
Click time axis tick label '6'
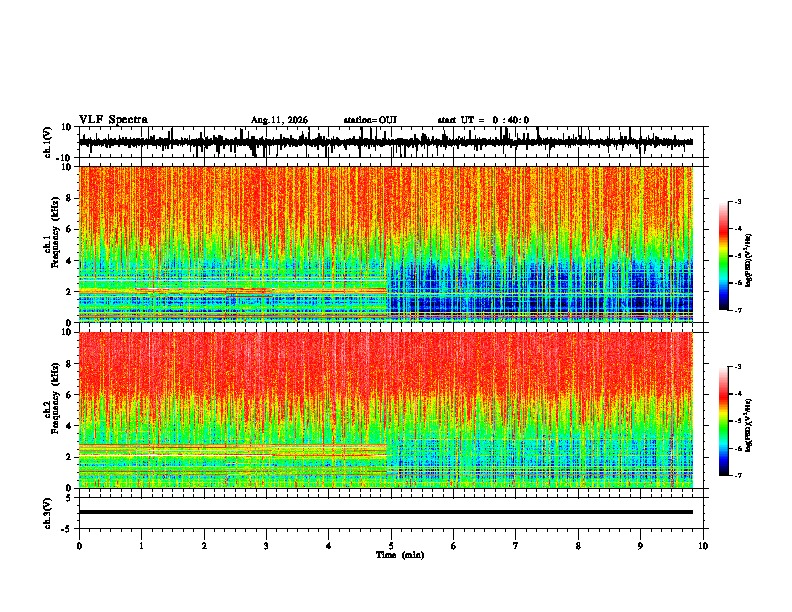point(454,546)
